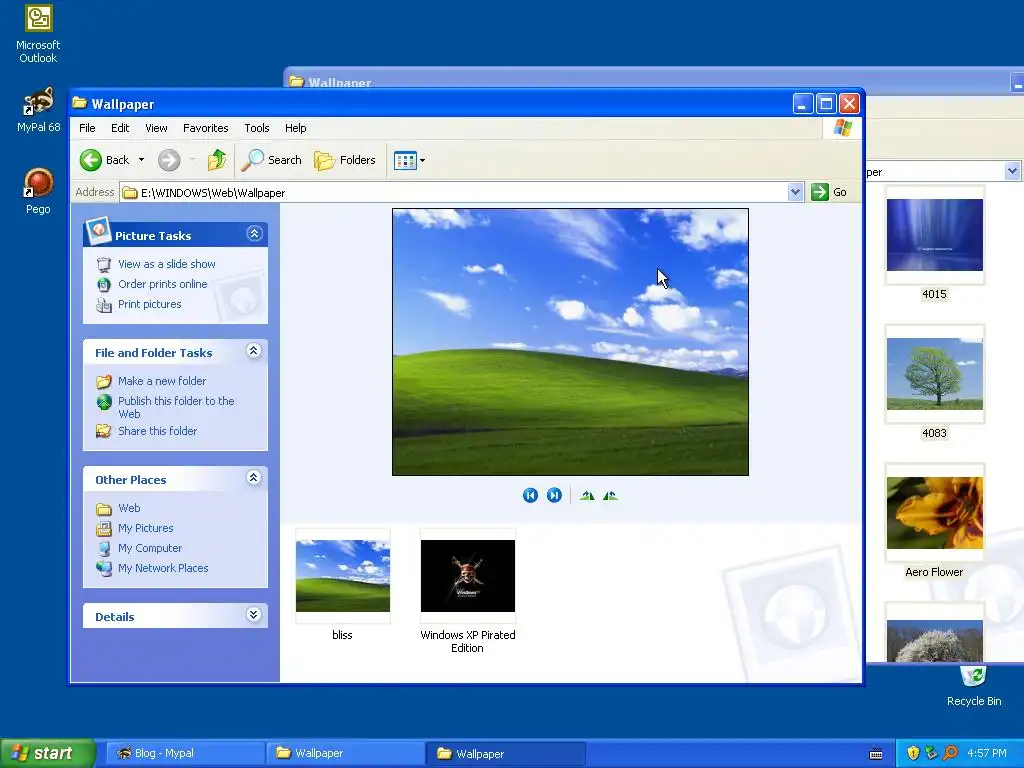
Task: Start View as a slide show
Action: (167, 264)
